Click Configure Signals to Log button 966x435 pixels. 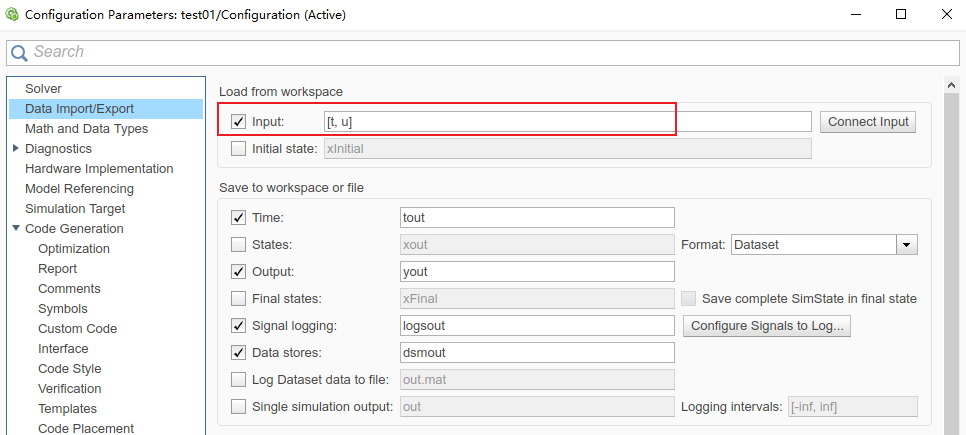(x=767, y=326)
